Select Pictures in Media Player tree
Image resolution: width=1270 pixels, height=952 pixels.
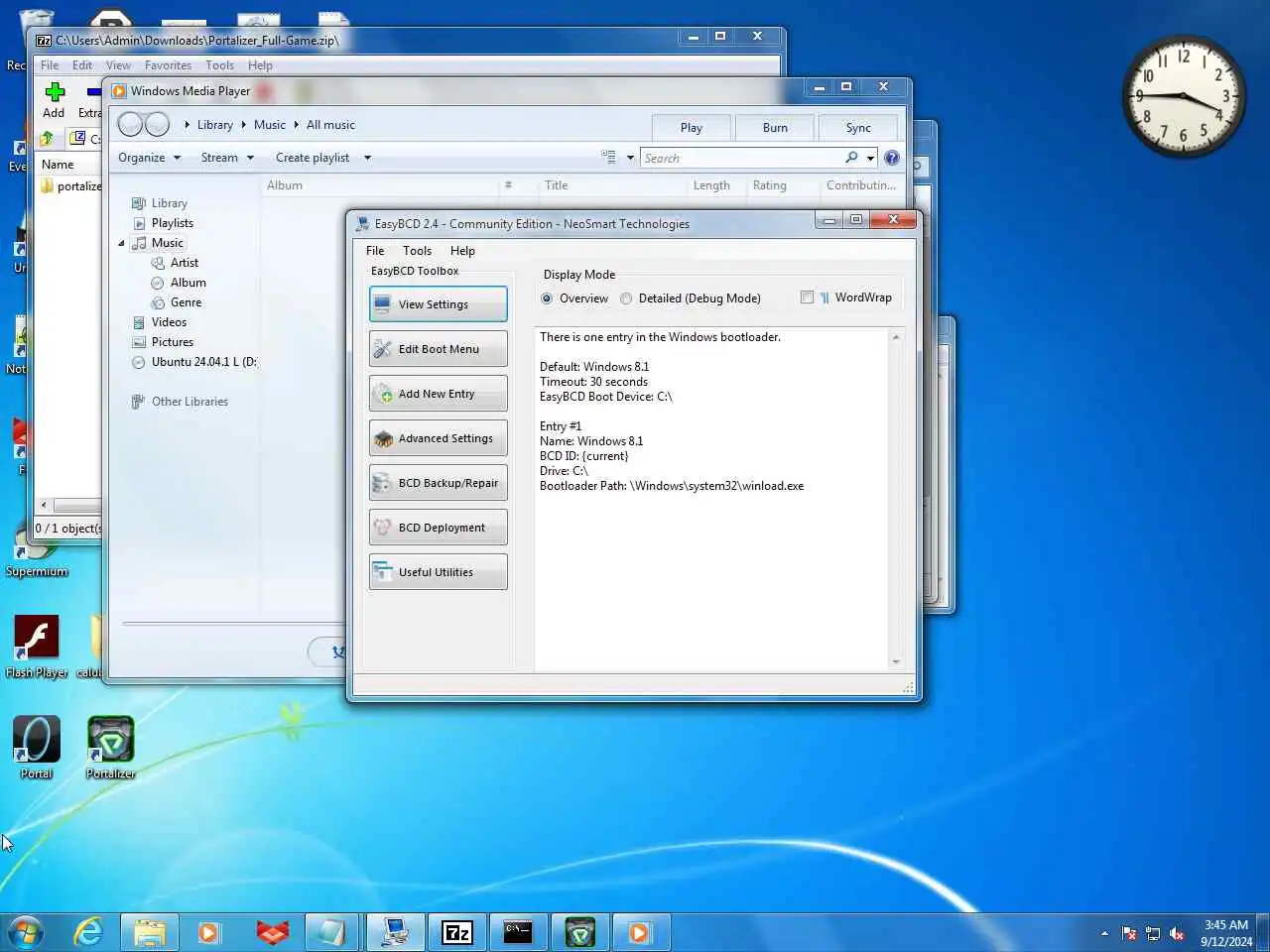pos(172,342)
